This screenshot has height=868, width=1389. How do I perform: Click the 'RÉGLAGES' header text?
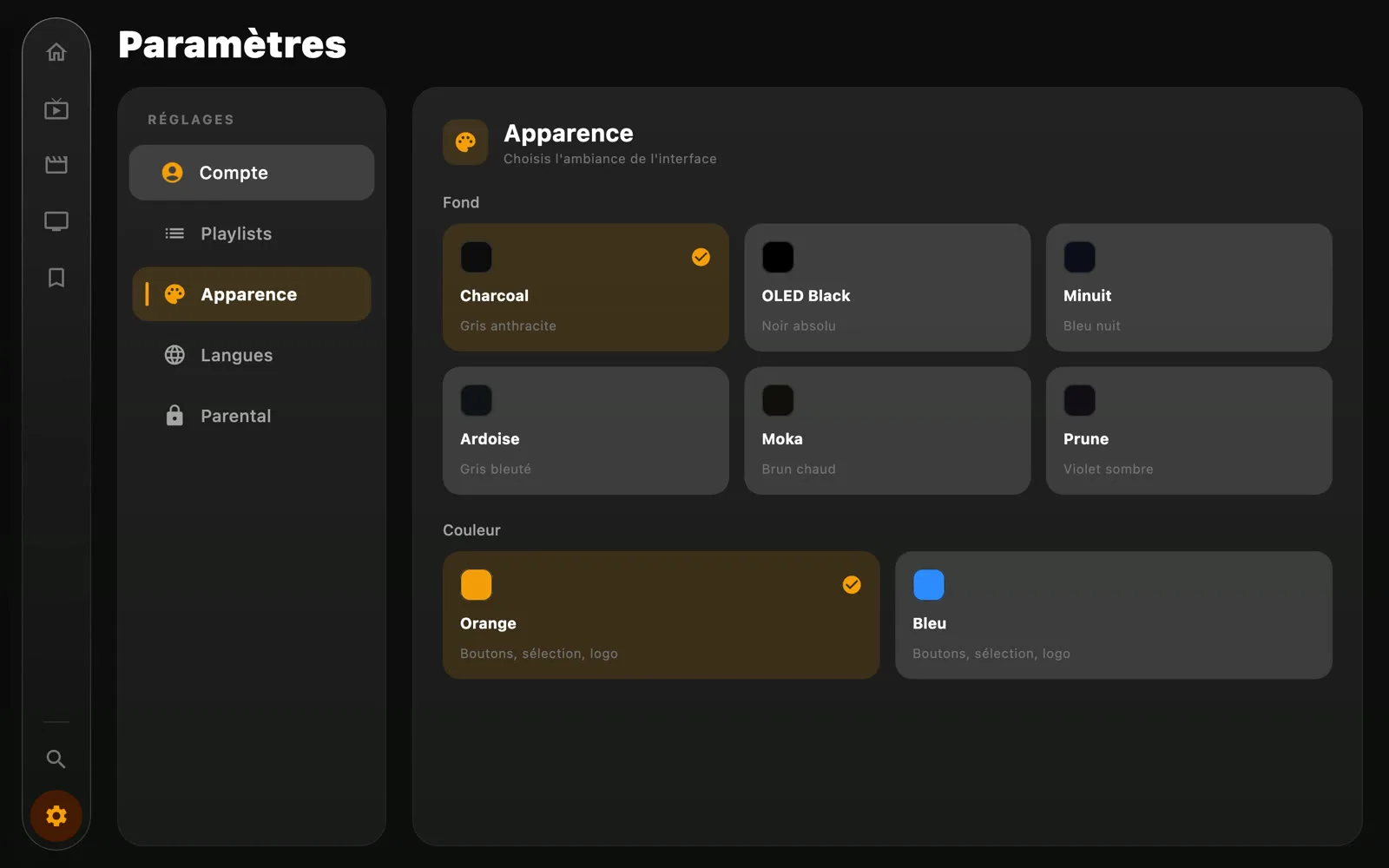point(191,120)
